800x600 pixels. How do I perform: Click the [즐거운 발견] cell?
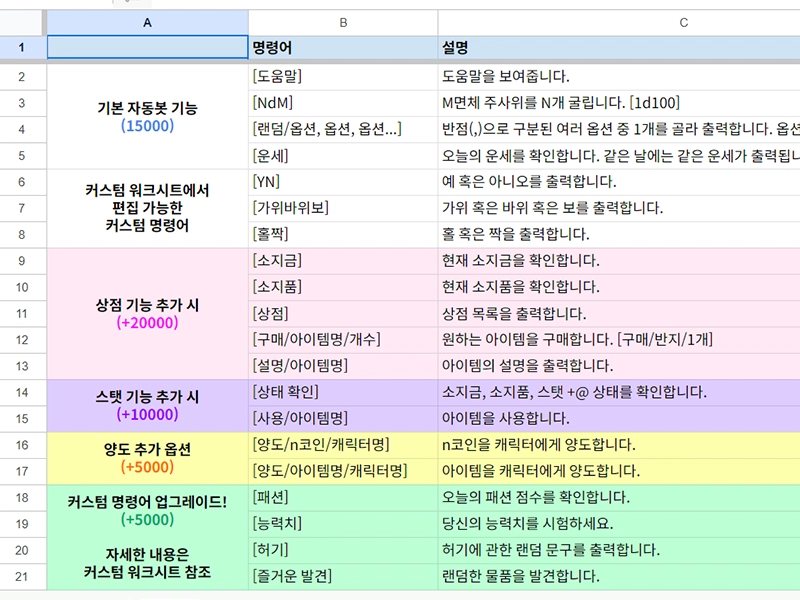click(343, 575)
